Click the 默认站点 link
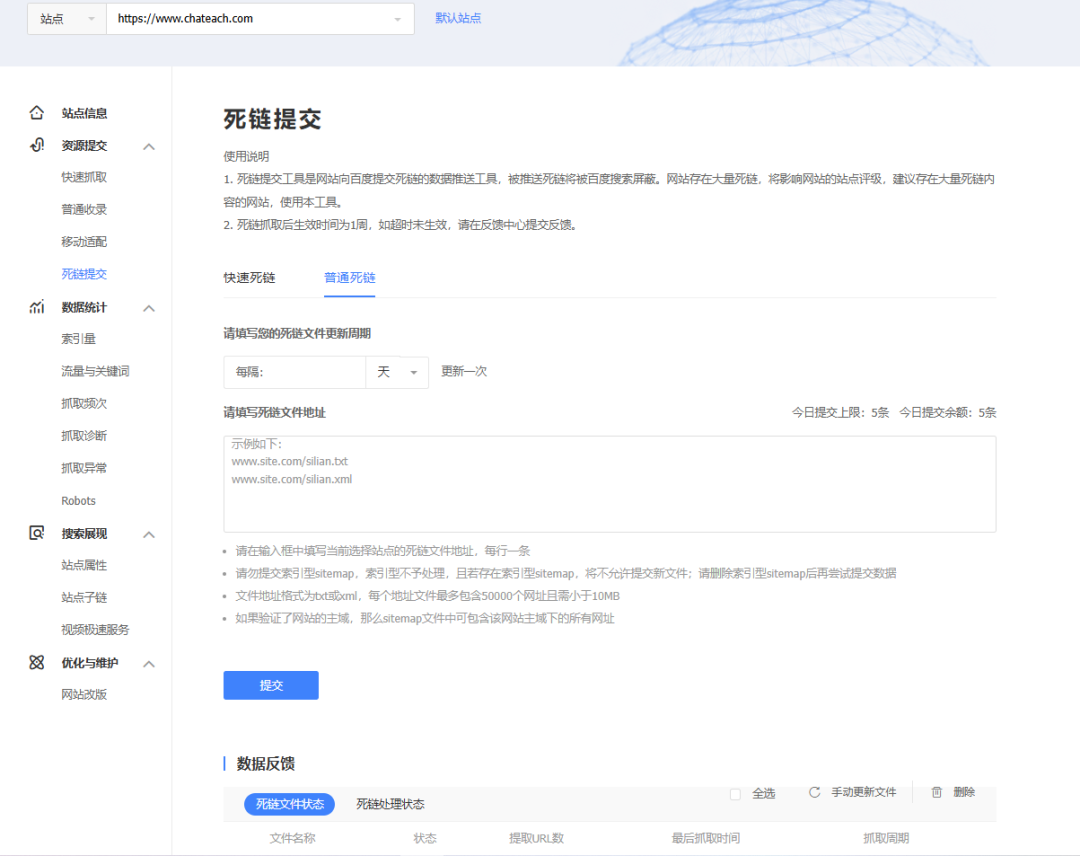Image resolution: width=1080 pixels, height=856 pixels. (458, 18)
